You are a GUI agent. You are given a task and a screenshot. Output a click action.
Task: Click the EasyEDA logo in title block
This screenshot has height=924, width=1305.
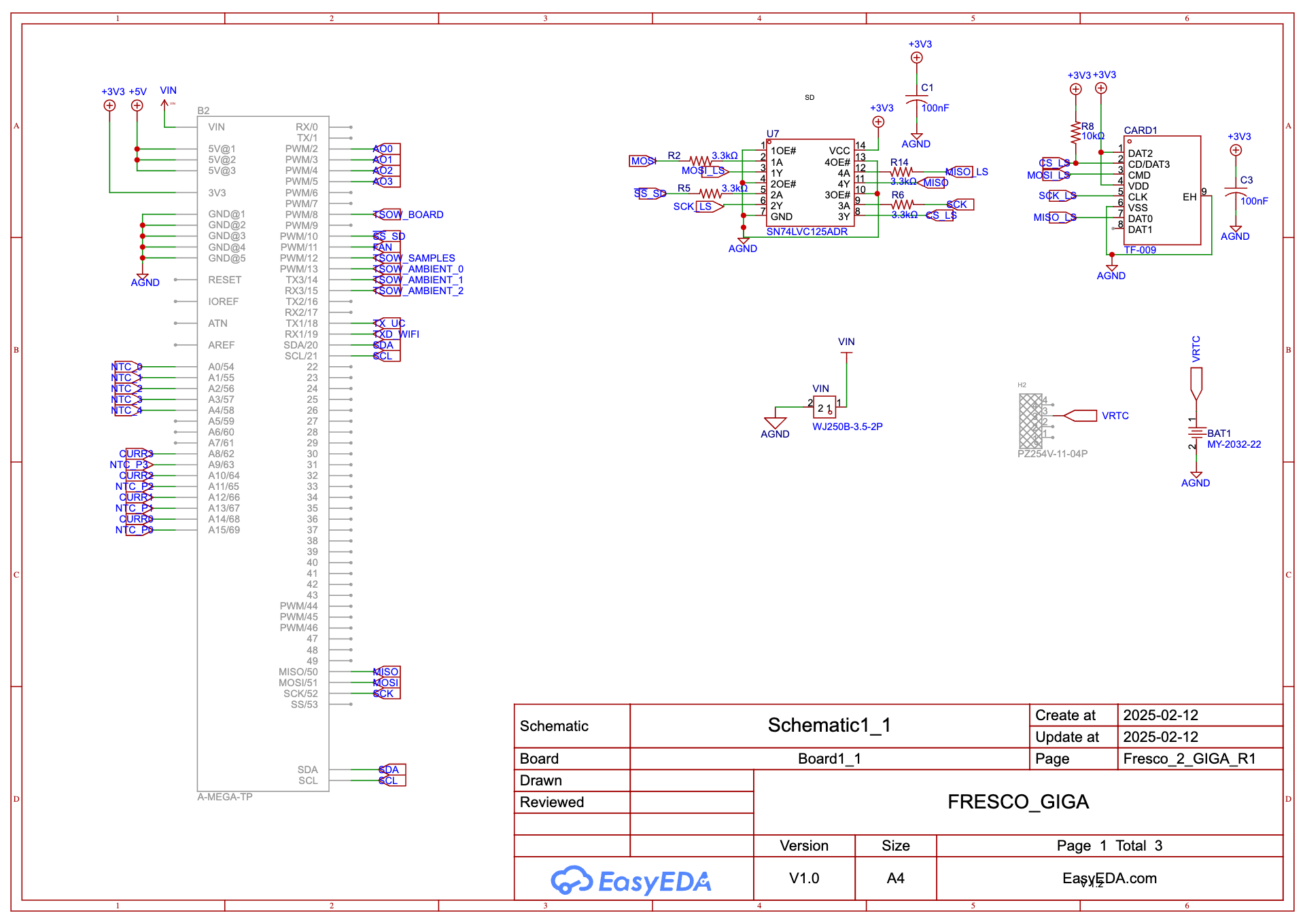tap(630, 881)
